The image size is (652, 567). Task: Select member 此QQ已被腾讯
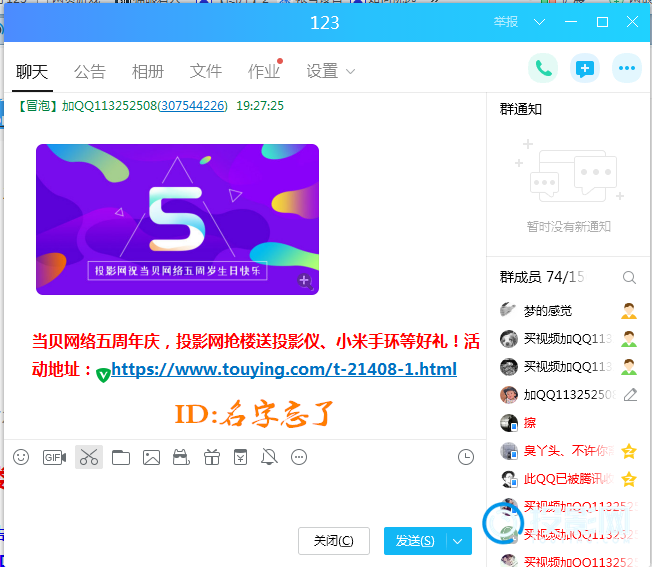pos(568,479)
